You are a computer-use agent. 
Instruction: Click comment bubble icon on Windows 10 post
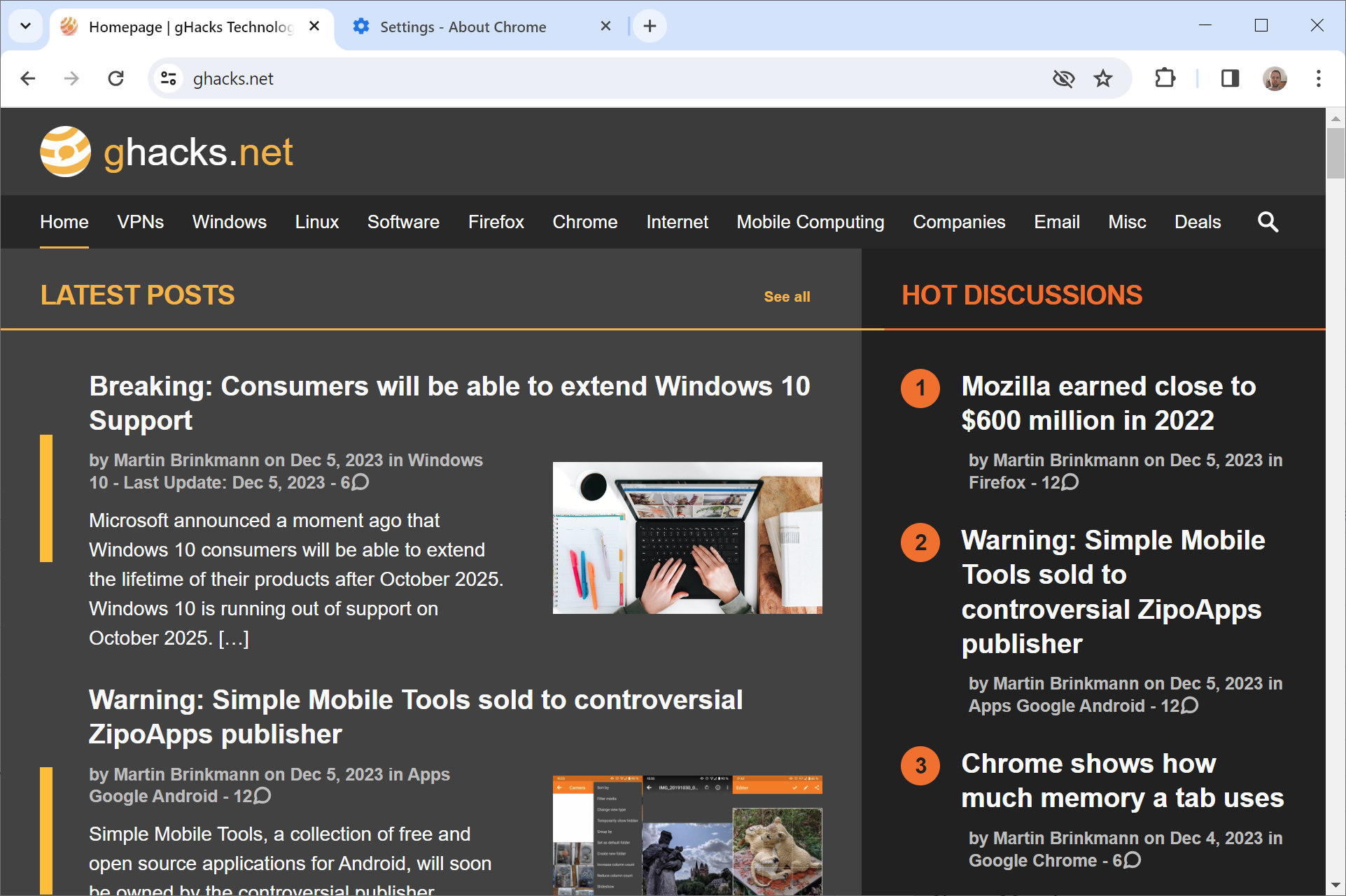point(360,482)
